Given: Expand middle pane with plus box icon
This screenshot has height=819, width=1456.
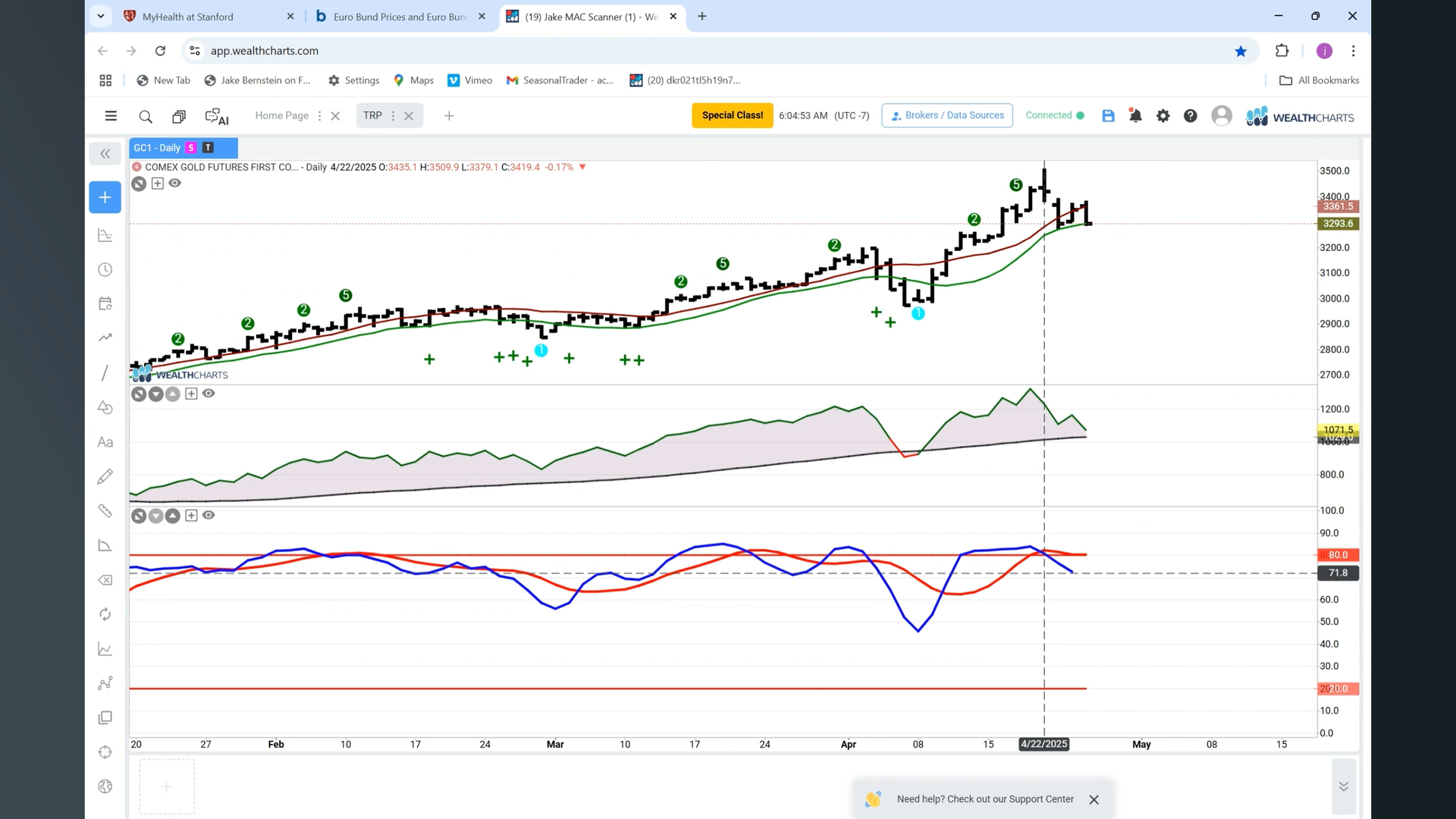Looking at the screenshot, I should coord(191,394).
